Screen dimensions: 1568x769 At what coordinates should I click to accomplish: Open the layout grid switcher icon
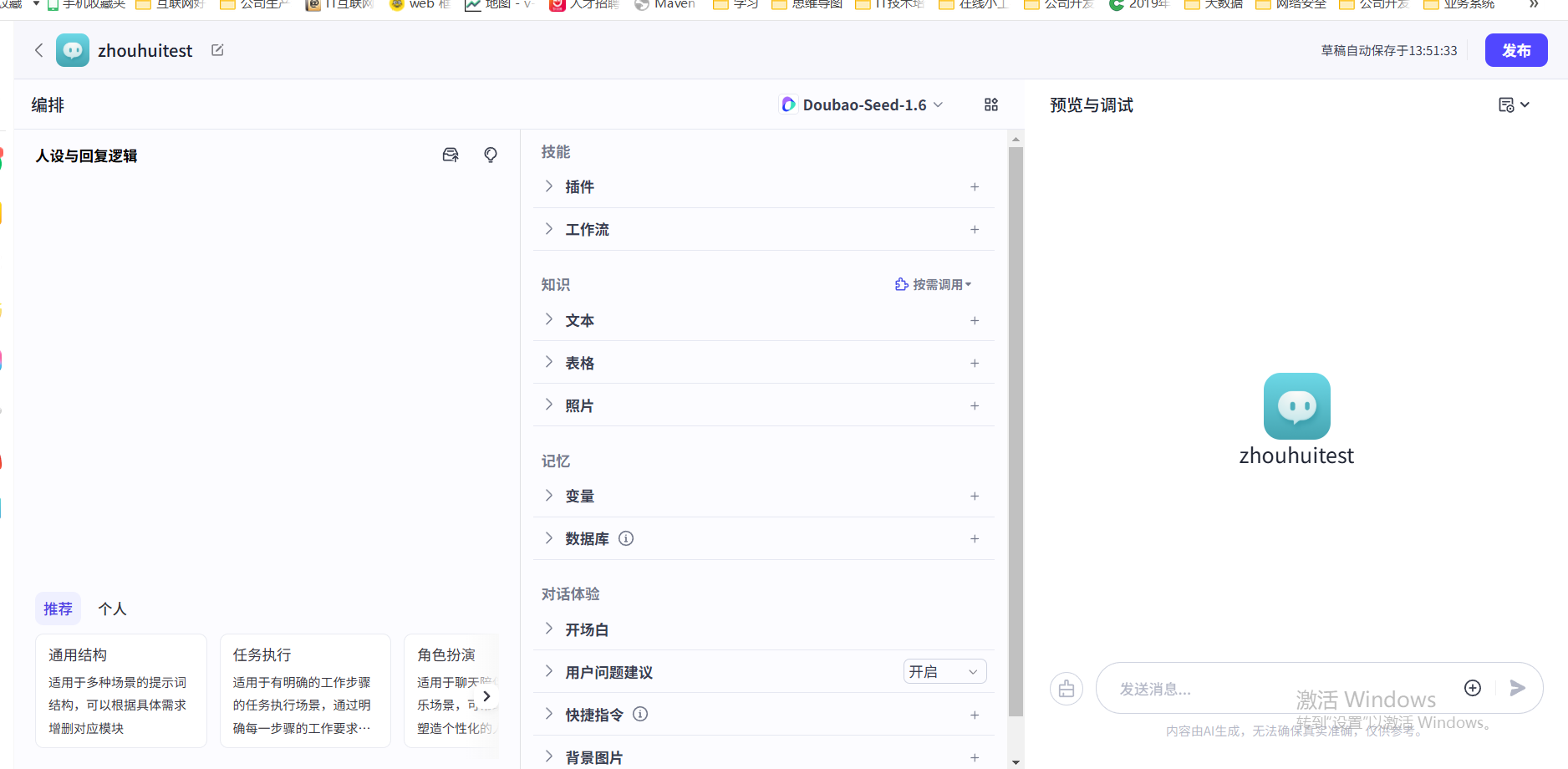(x=991, y=104)
